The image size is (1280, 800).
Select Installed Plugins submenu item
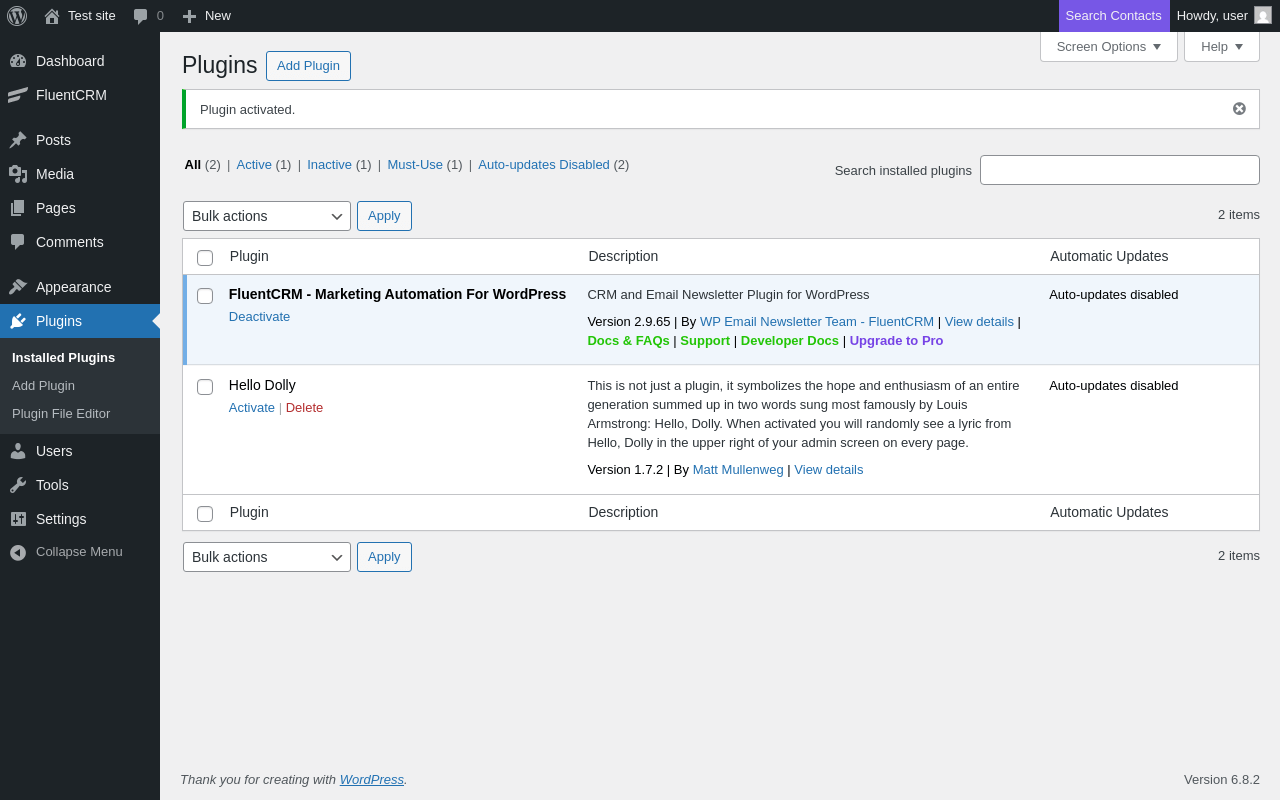click(63, 358)
